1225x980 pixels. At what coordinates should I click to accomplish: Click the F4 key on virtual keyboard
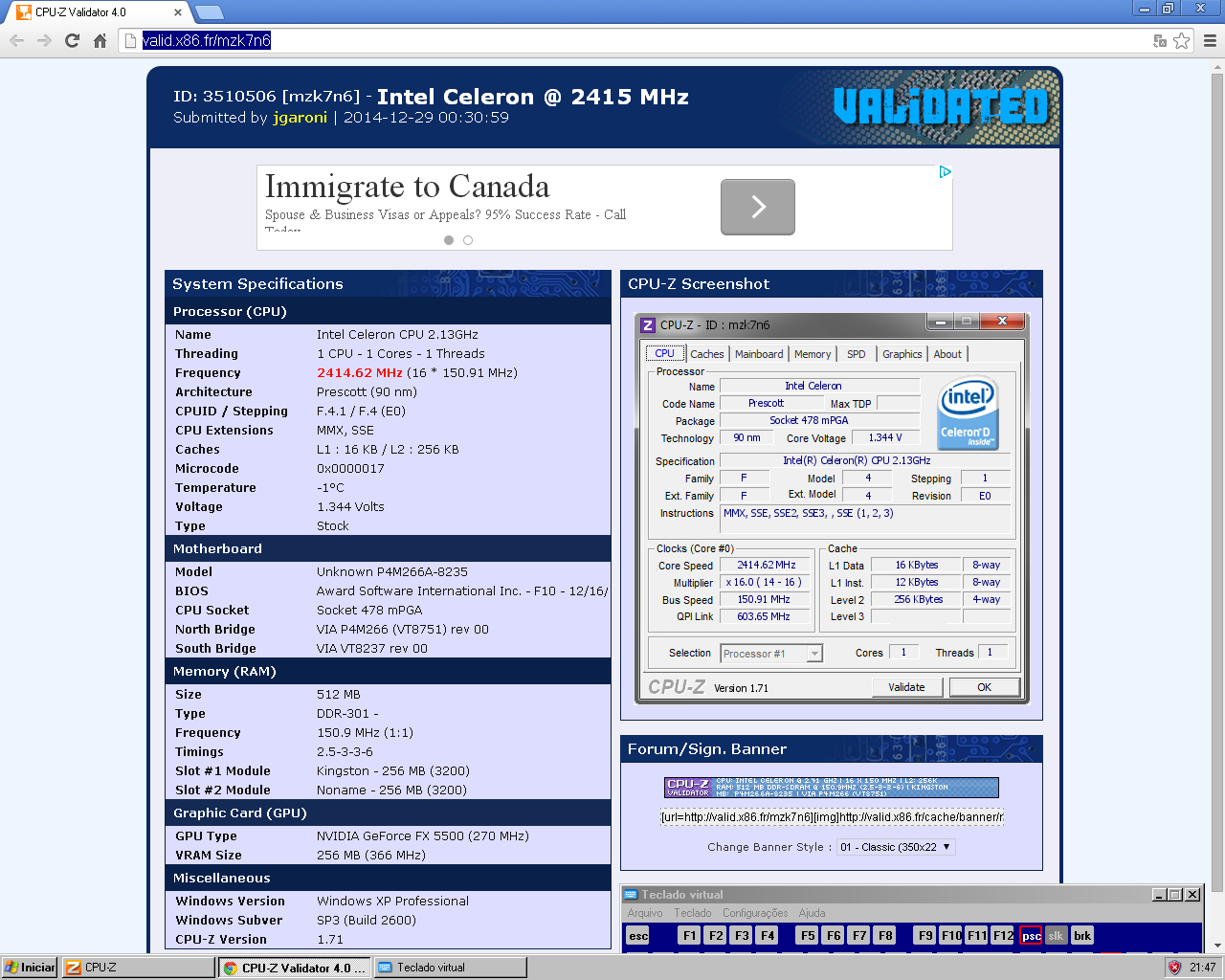pos(768,936)
